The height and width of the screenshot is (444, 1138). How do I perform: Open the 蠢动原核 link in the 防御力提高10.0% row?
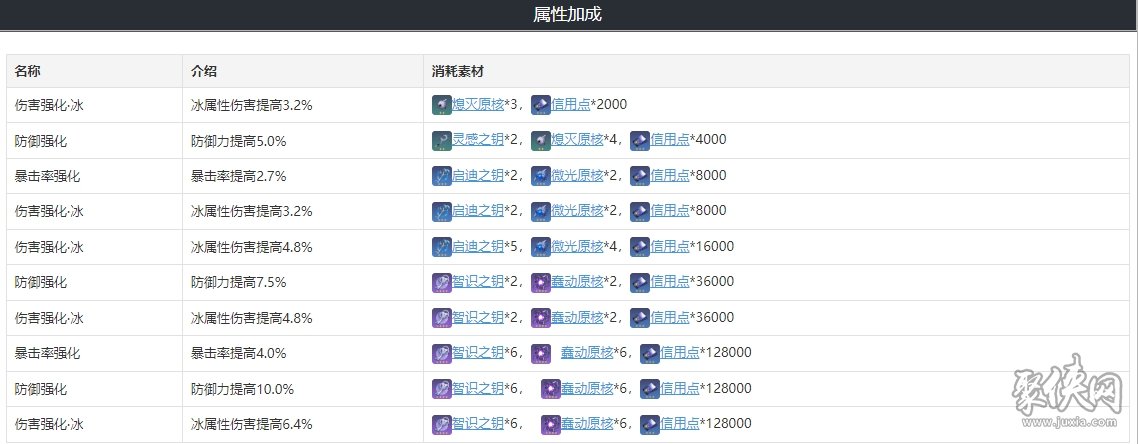587,389
